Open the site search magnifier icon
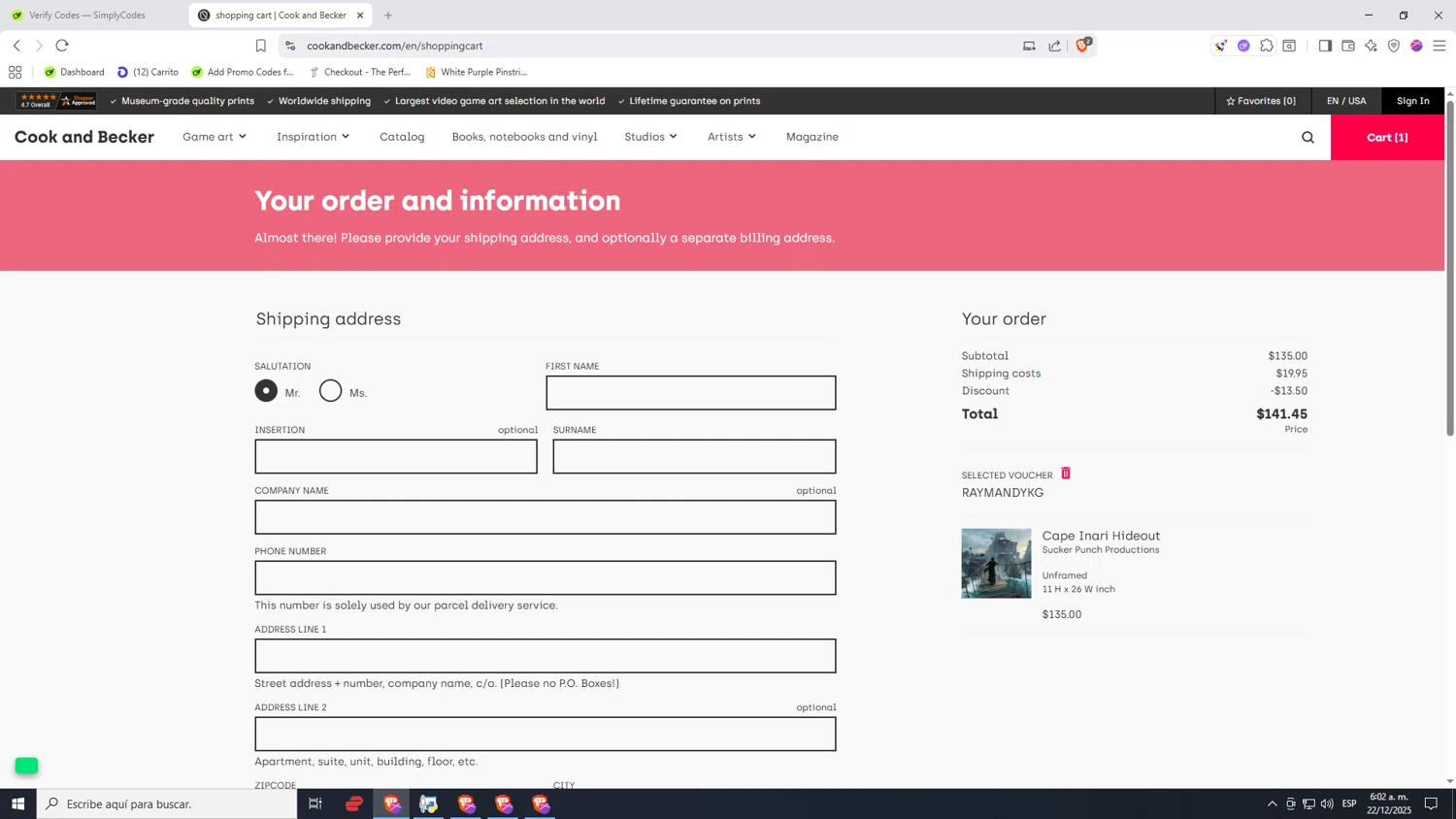 click(x=1307, y=138)
